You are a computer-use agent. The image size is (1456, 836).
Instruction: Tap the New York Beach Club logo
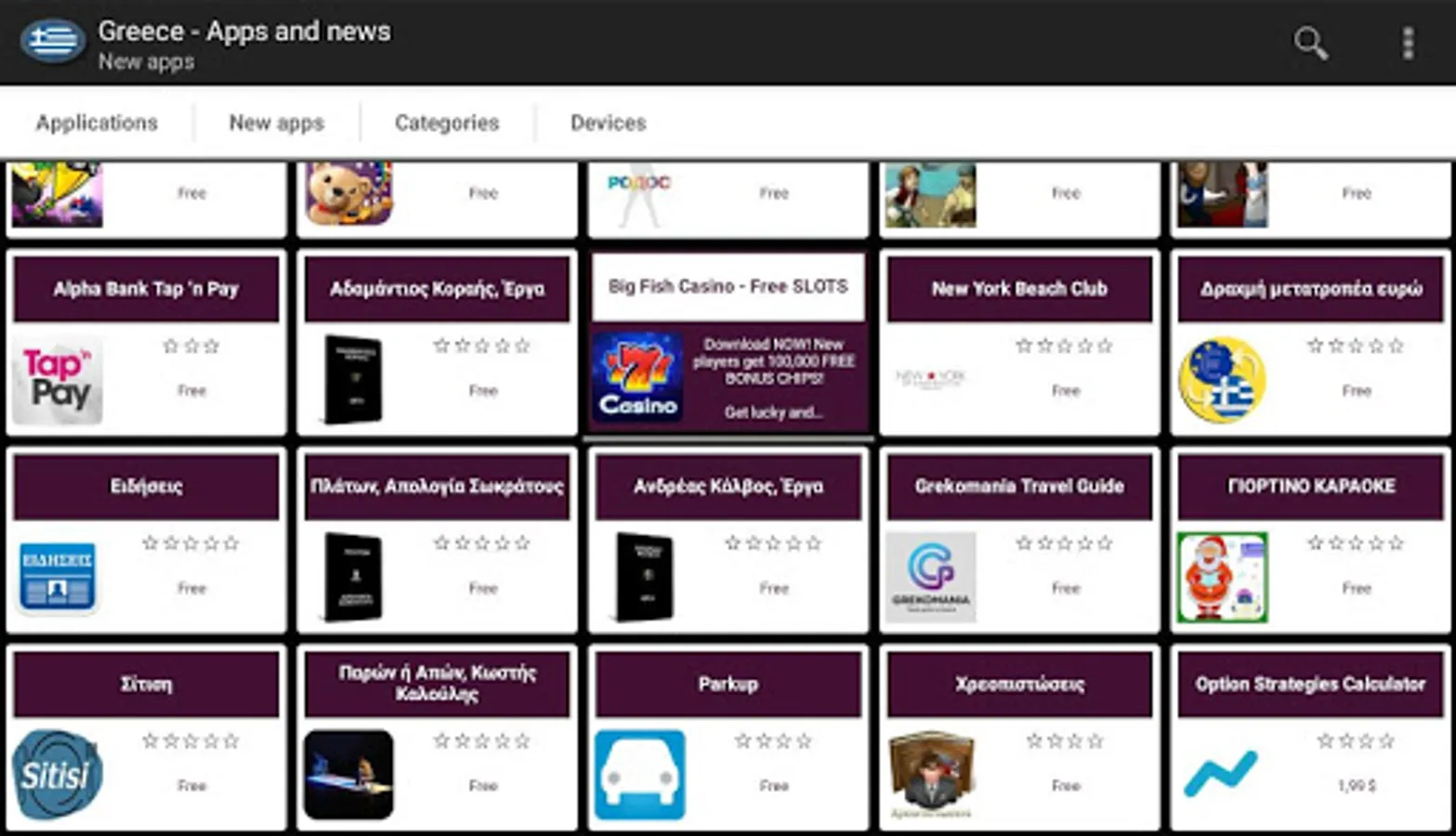[930, 378]
